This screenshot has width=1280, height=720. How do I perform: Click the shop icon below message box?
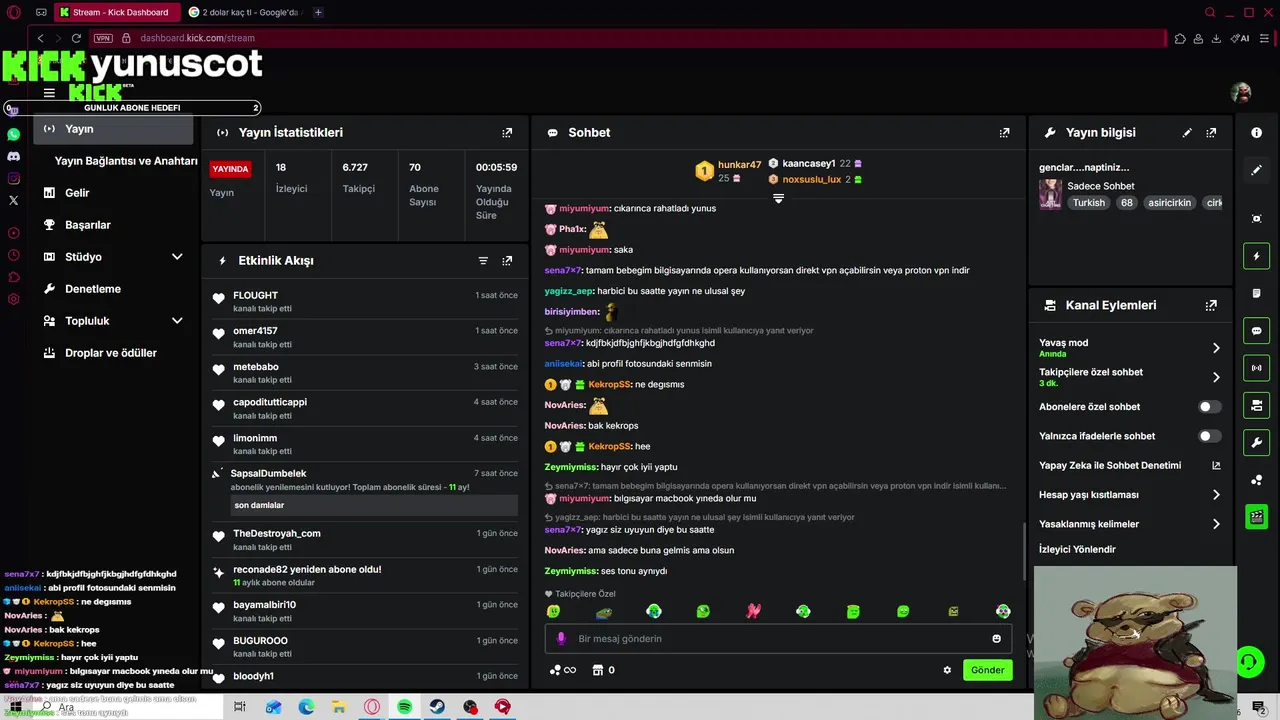click(x=598, y=670)
